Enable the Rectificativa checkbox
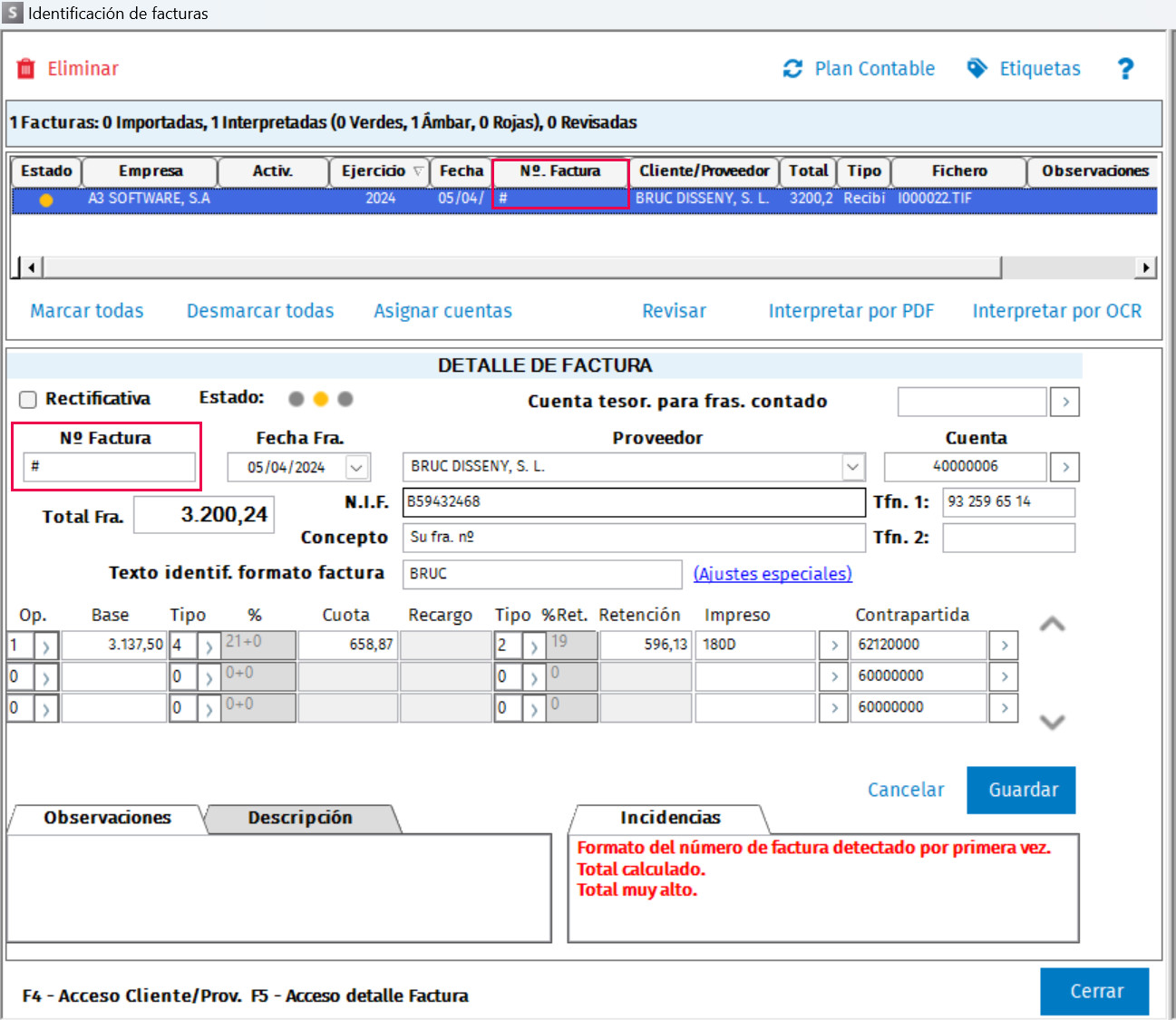Screen dimensions: 1176x1020 pyautogui.click(x=29, y=400)
